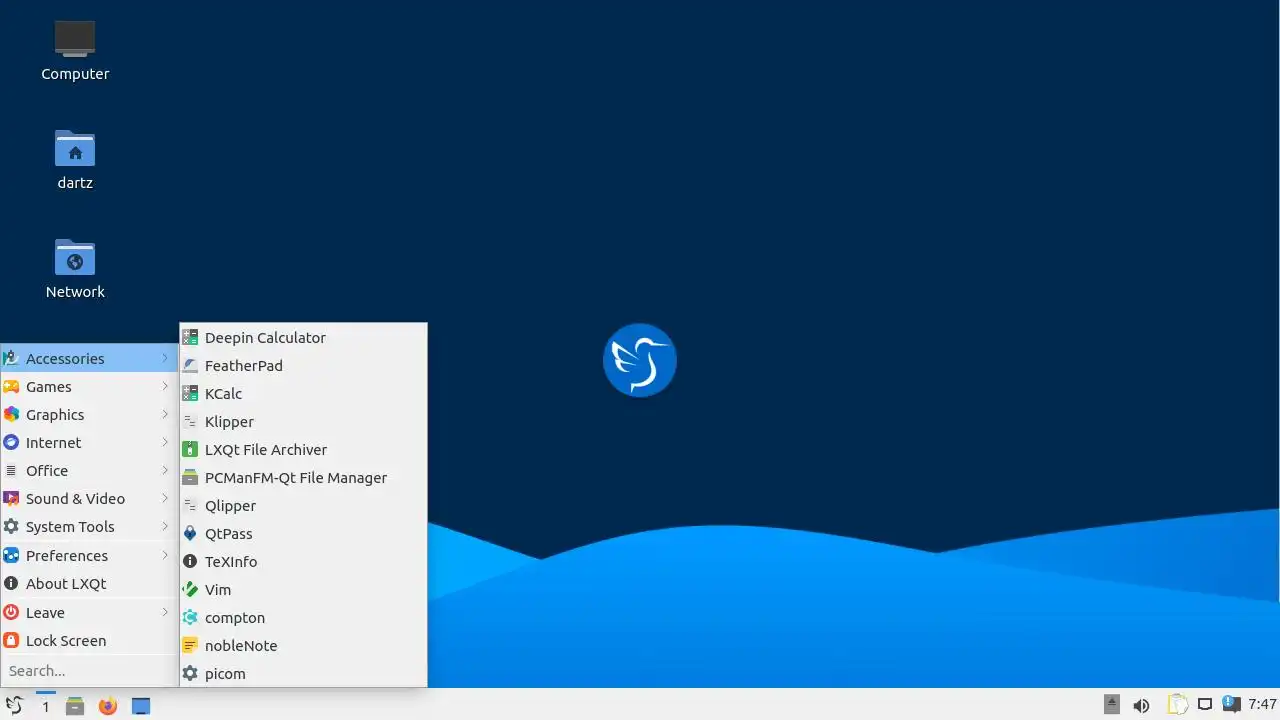Image resolution: width=1280 pixels, height=720 pixels.
Task: Open the removable media eject tray icon
Action: pyautogui.click(x=1112, y=705)
